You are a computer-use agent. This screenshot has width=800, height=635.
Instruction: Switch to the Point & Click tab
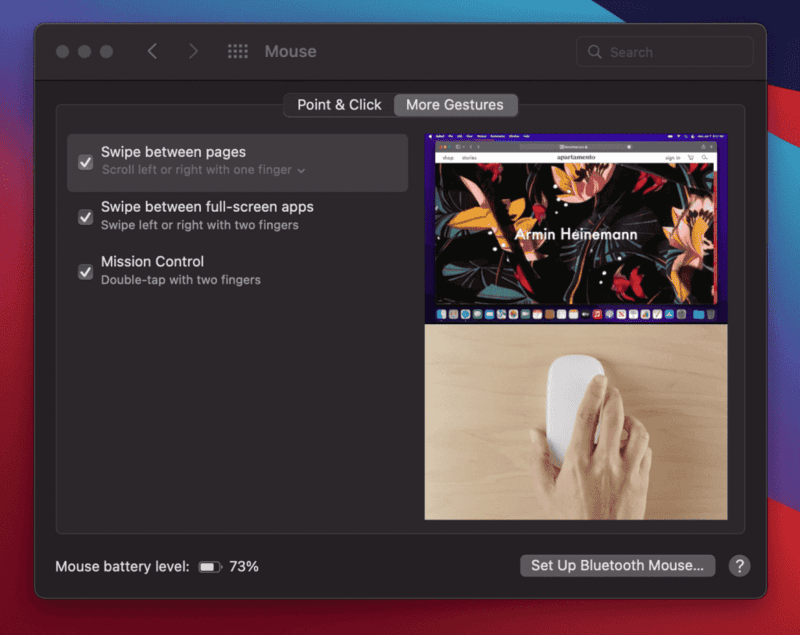tap(339, 105)
